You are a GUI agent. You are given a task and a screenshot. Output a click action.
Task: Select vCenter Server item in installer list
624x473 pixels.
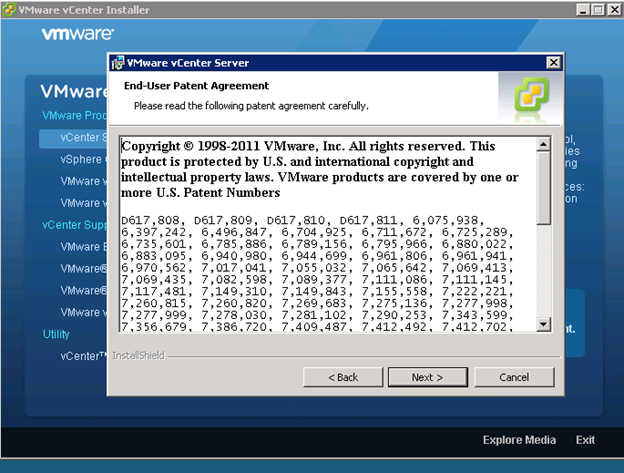pos(74,138)
